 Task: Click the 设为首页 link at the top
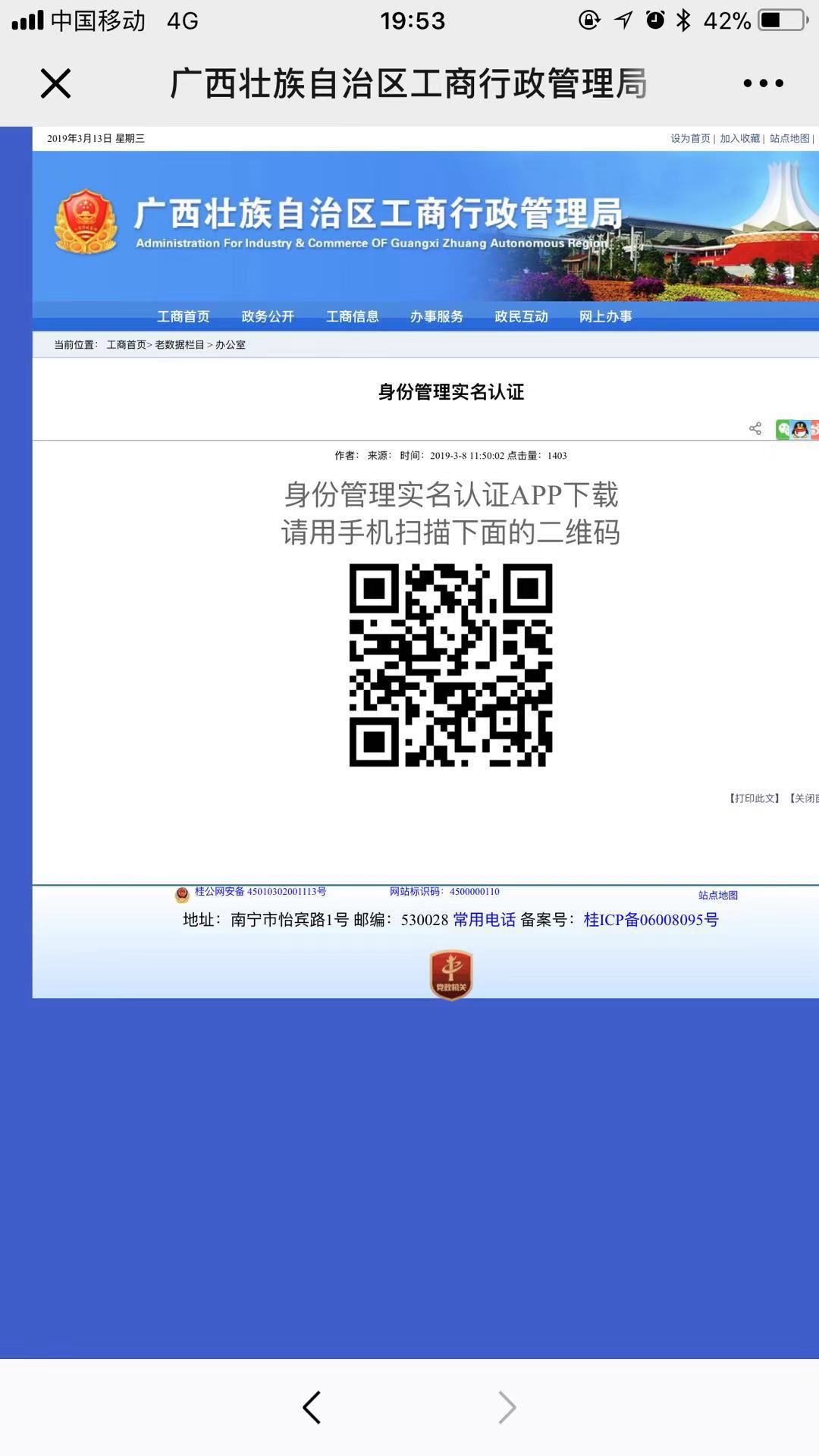[x=690, y=138]
